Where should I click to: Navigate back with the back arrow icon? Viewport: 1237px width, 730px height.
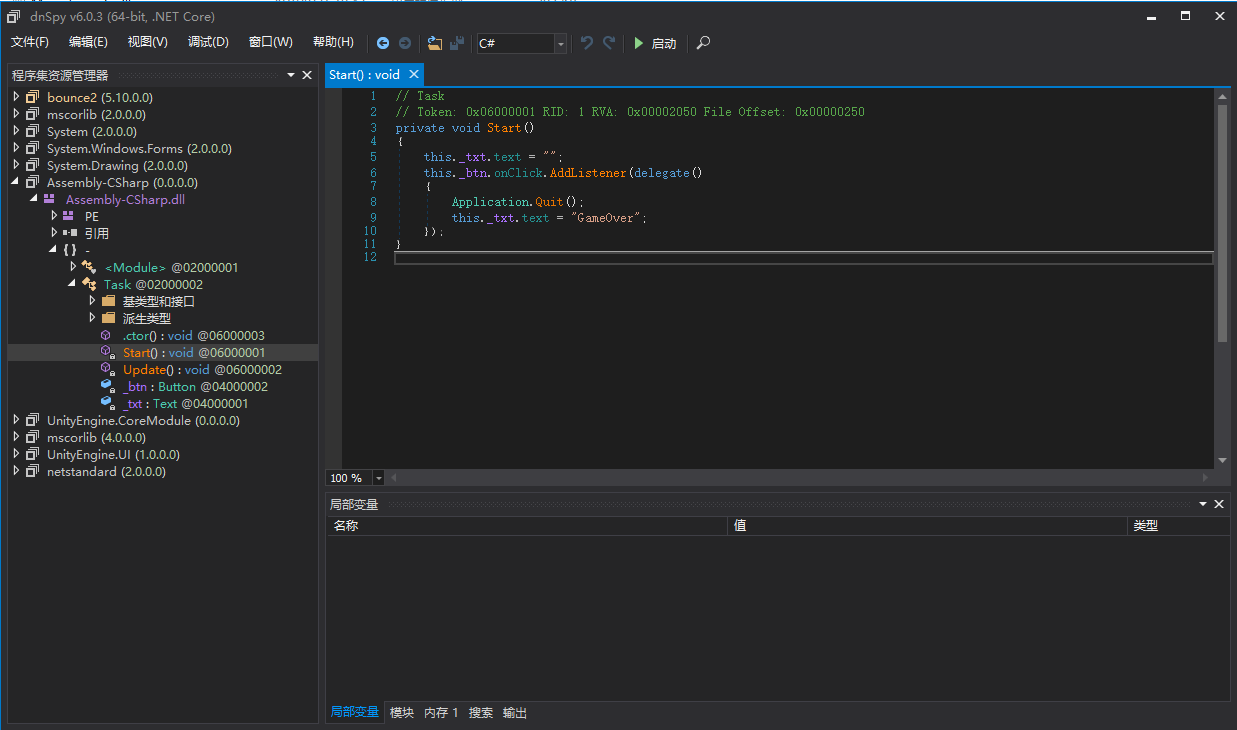(383, 43)
